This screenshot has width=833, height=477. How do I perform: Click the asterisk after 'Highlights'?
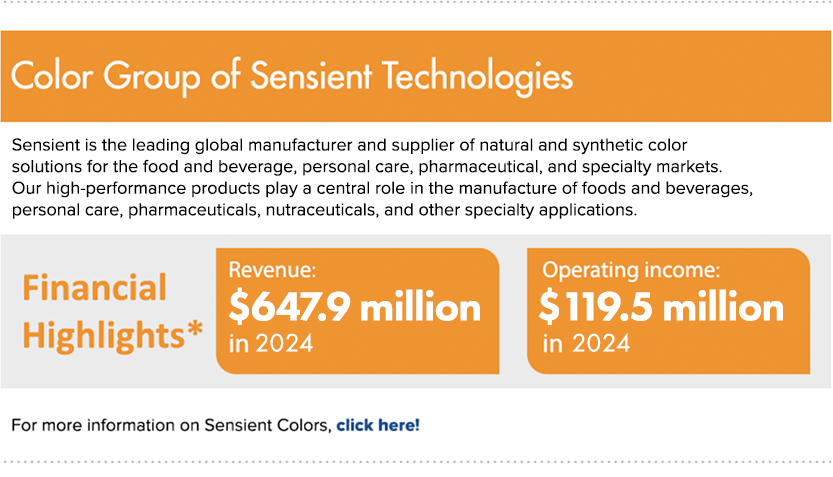point(195,328)
